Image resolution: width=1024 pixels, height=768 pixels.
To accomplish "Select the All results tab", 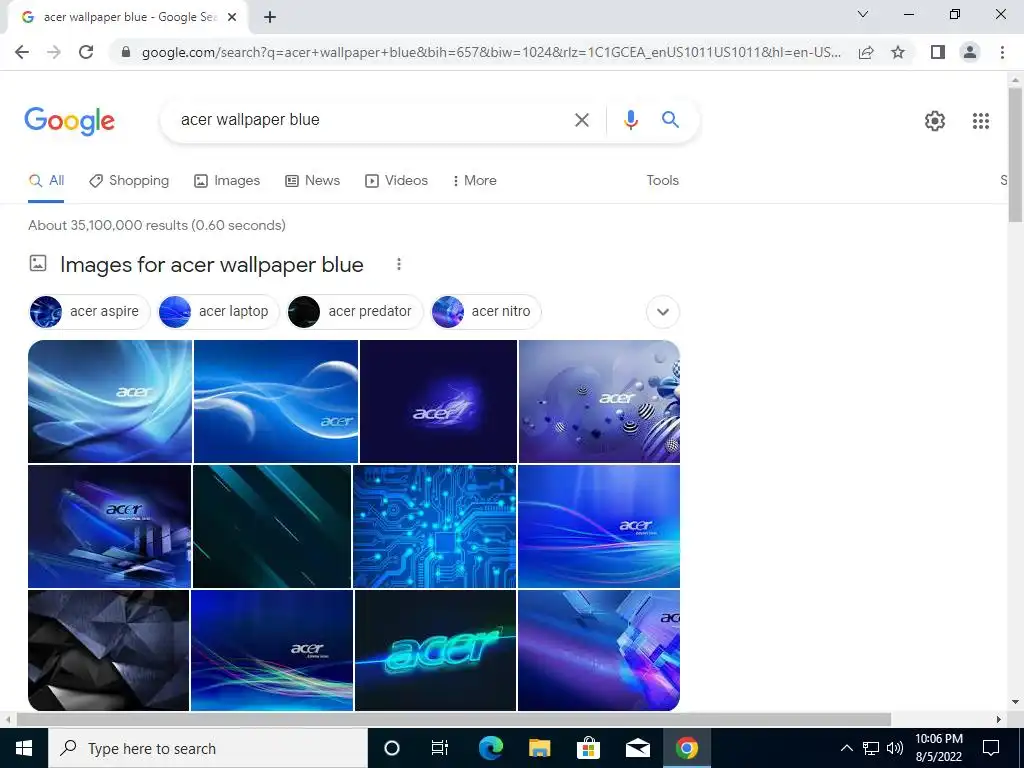I will click(x=46, y=181).
